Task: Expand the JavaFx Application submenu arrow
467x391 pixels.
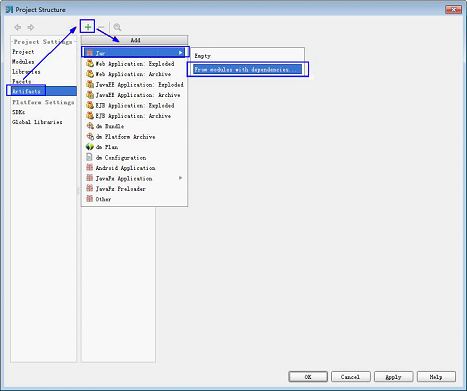Action: [180, 178]
